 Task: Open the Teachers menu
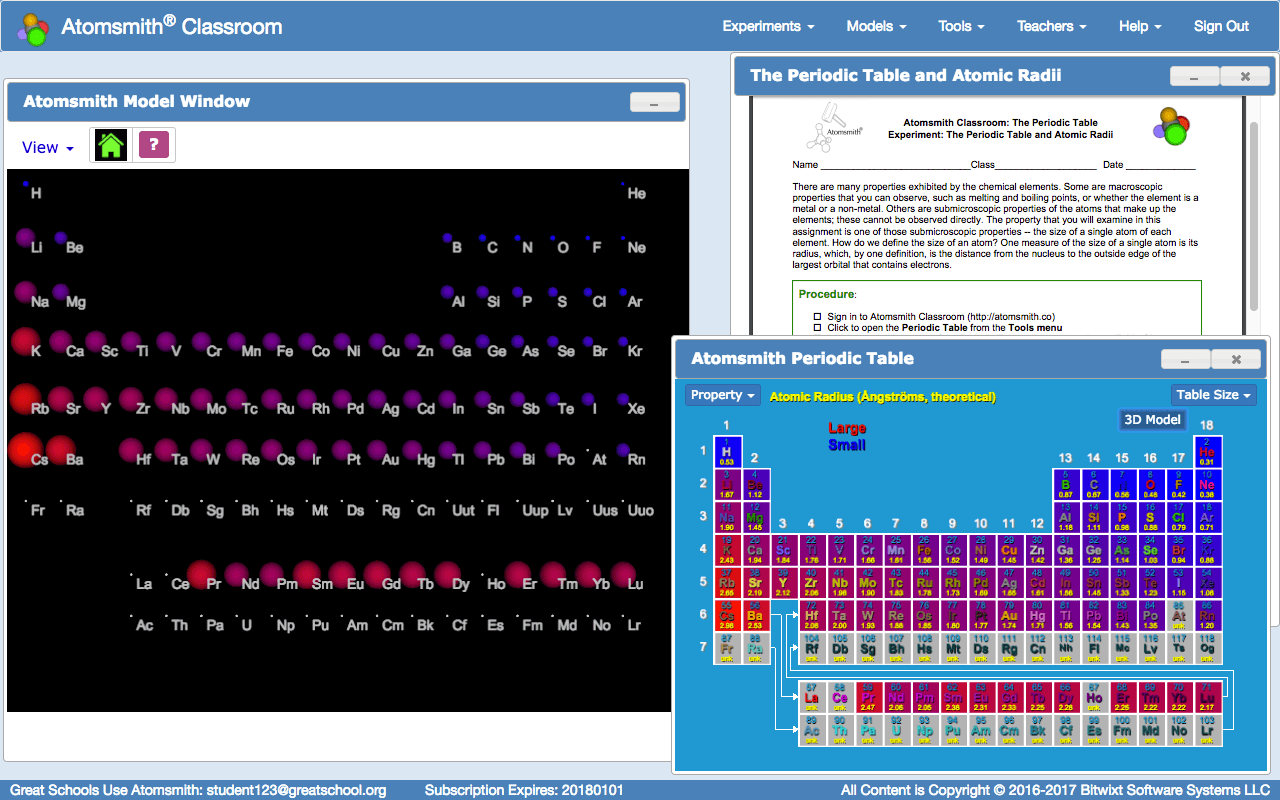(x=1052, y=26)
